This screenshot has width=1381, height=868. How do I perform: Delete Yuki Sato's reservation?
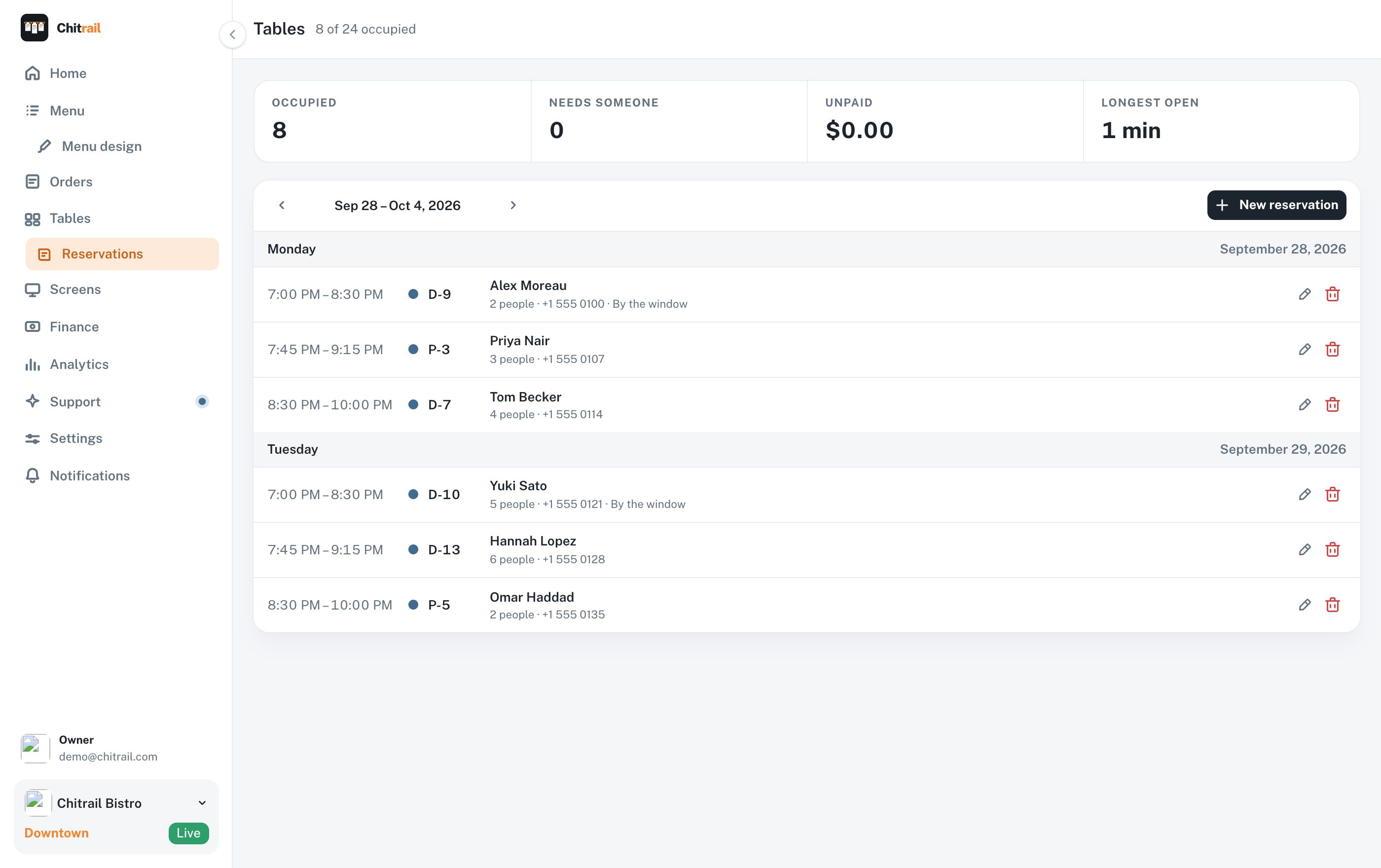tap(1332, 494)
